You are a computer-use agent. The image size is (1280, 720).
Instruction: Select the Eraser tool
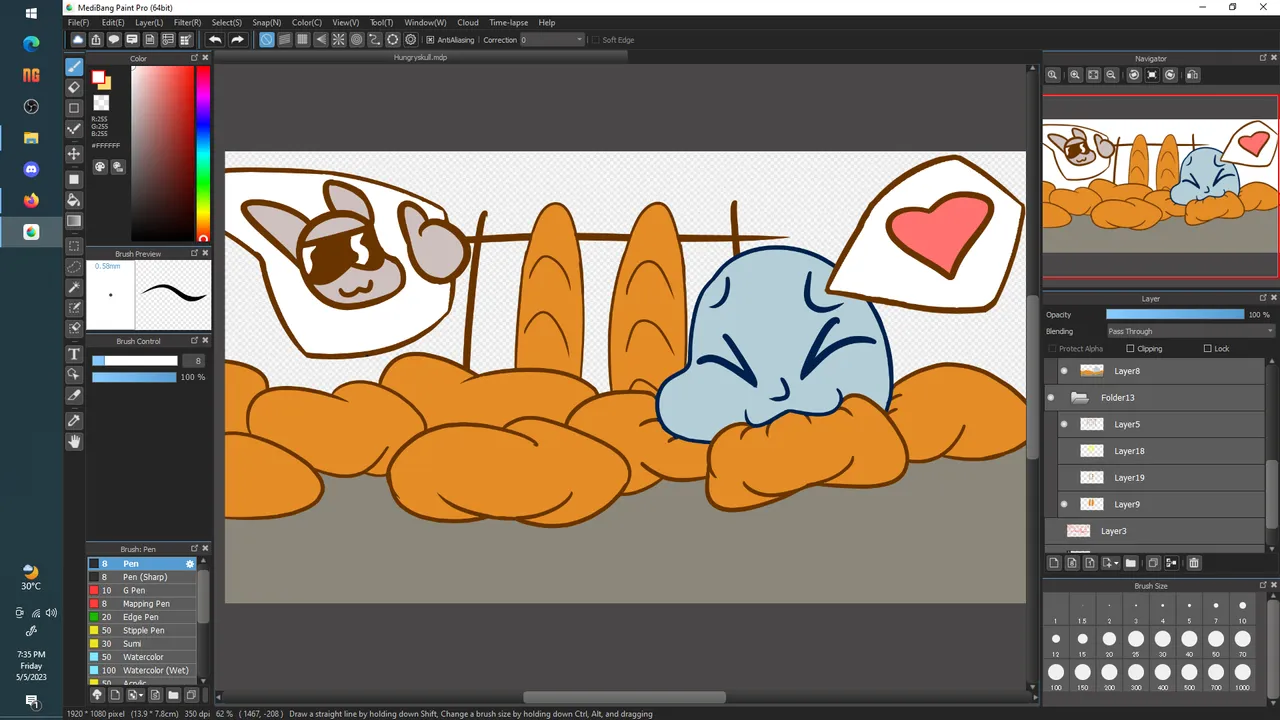tap(74, 88)
